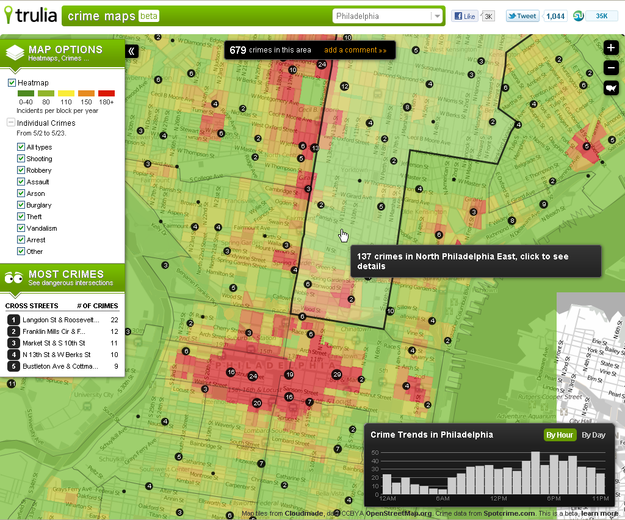Click rank 2 badge for Franklin Mills Cir
The image size is (625, 520).
(x=14, y=331)
